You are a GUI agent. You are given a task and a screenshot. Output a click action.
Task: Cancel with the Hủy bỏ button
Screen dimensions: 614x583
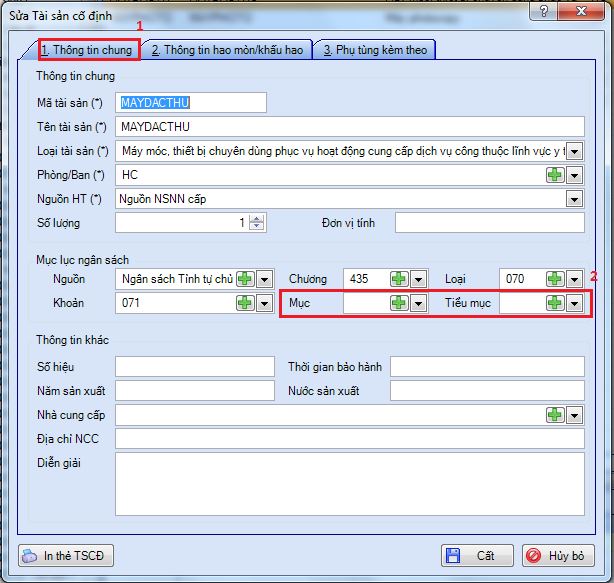(558, 555)
